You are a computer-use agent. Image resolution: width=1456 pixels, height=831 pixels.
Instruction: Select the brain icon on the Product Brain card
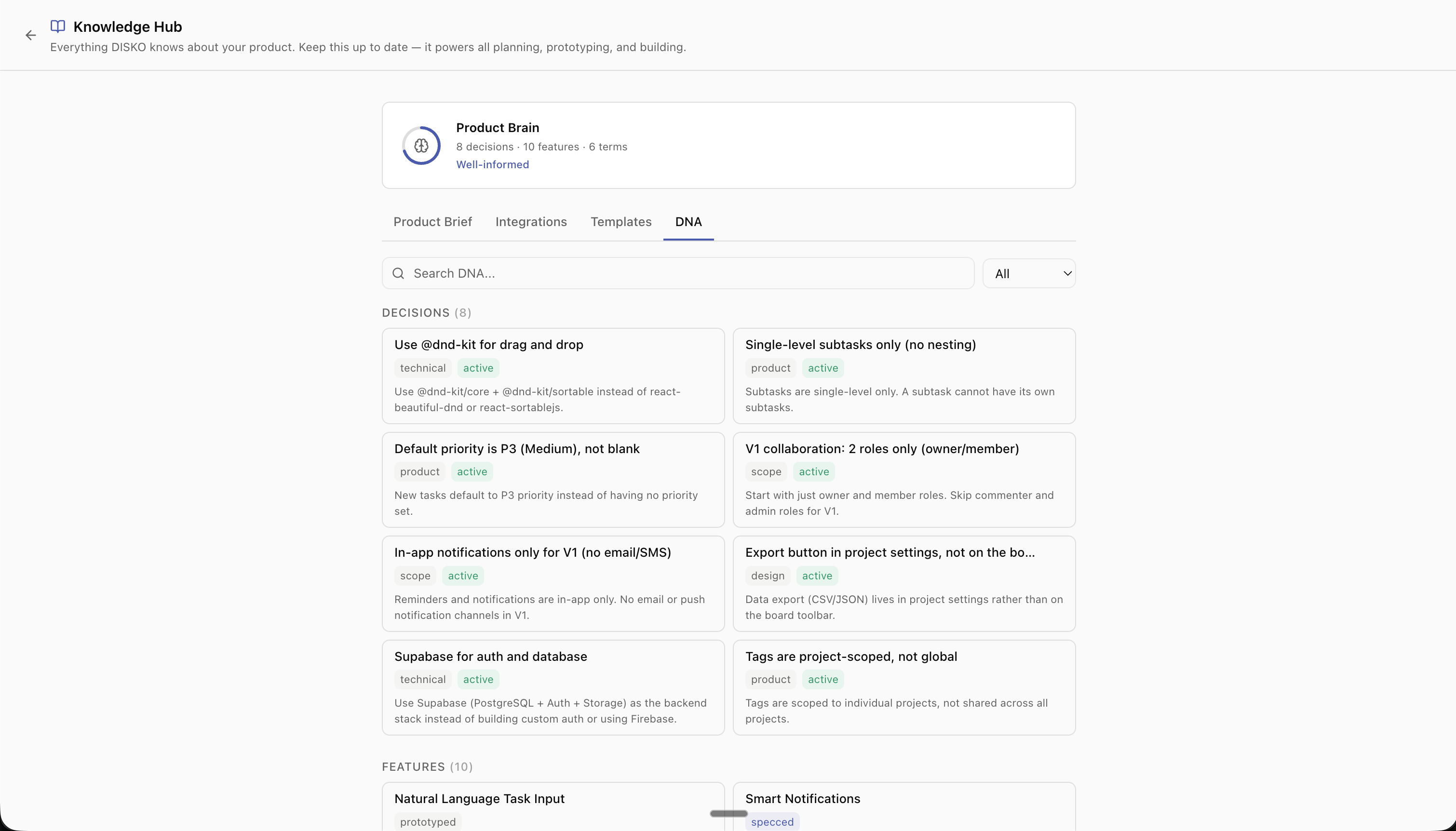coord(420,145)
